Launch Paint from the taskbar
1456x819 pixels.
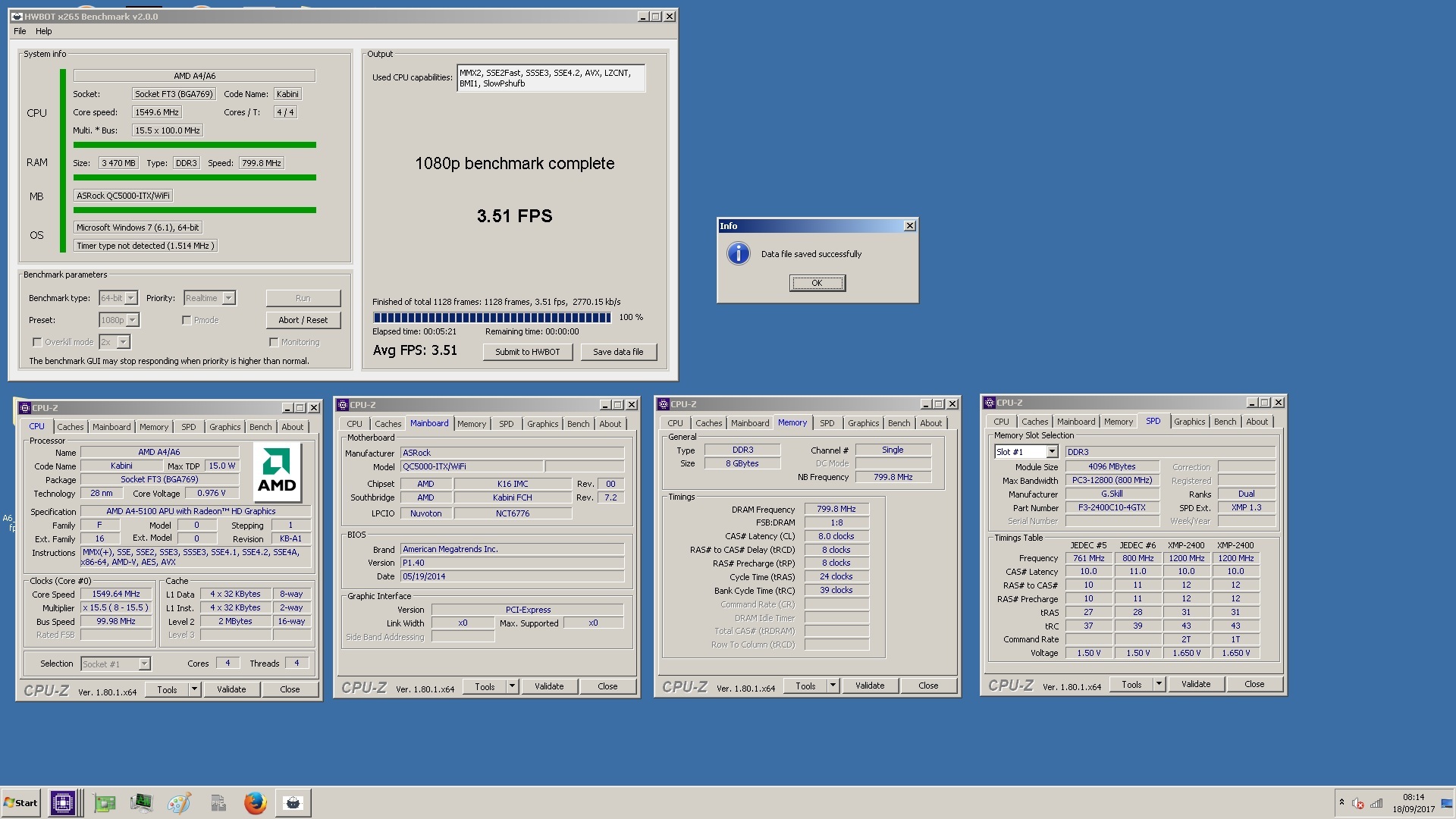pos(179,803)
